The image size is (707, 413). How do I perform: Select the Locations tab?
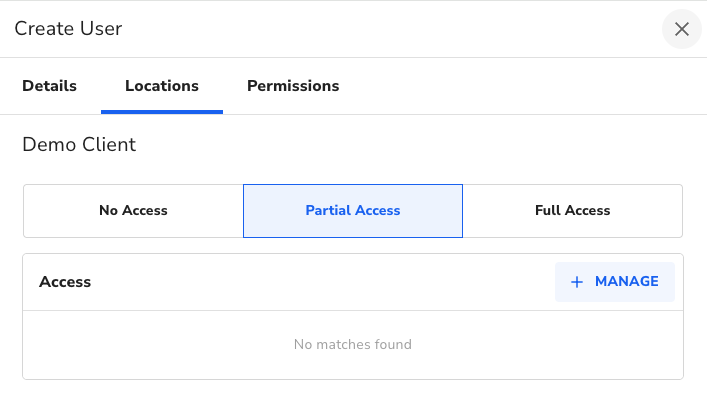[x=162, y=86]
